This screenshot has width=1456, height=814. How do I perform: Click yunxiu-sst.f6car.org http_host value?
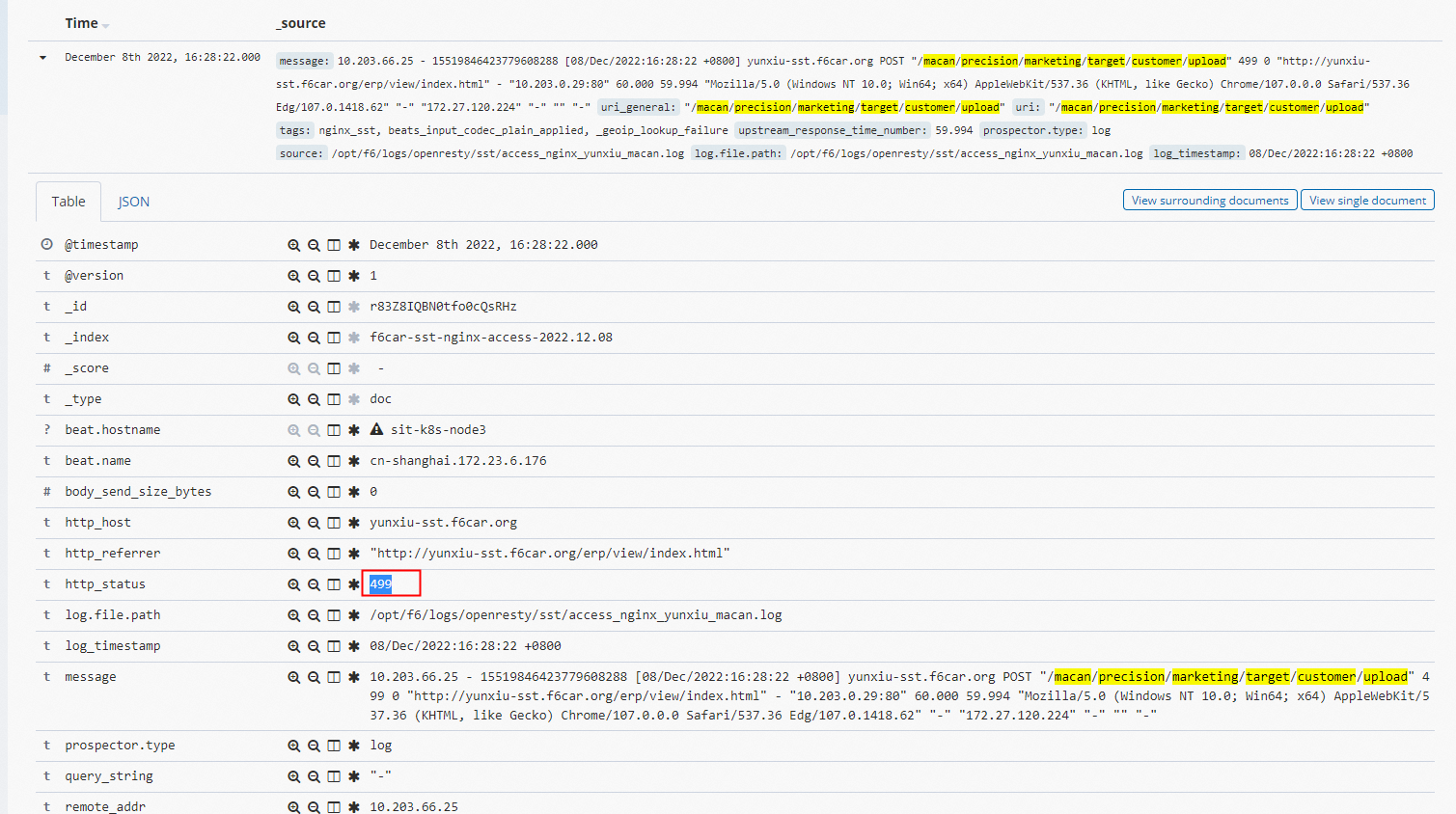443,523
